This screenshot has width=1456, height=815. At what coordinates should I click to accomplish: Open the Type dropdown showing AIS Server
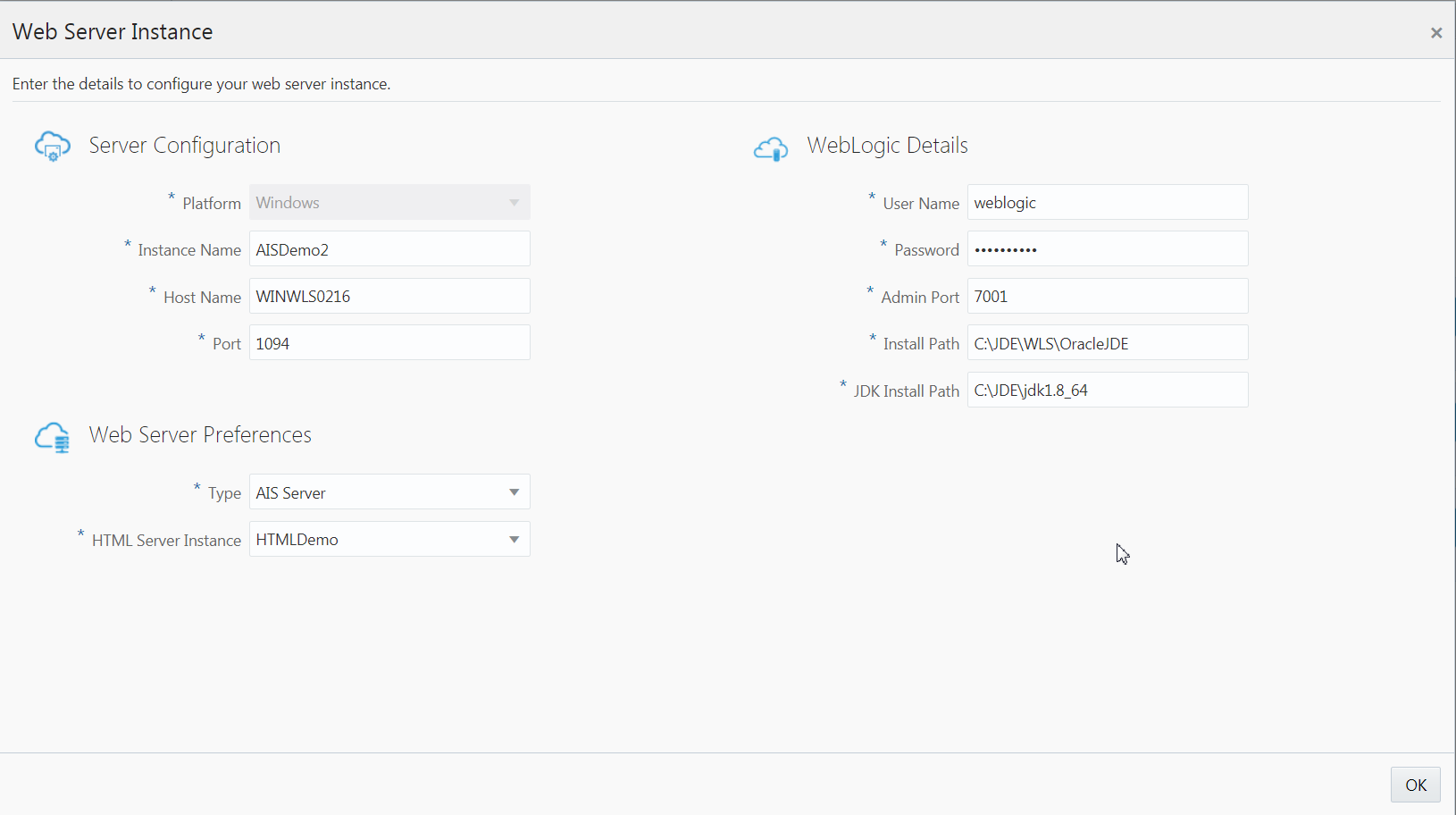click(389, 492)
